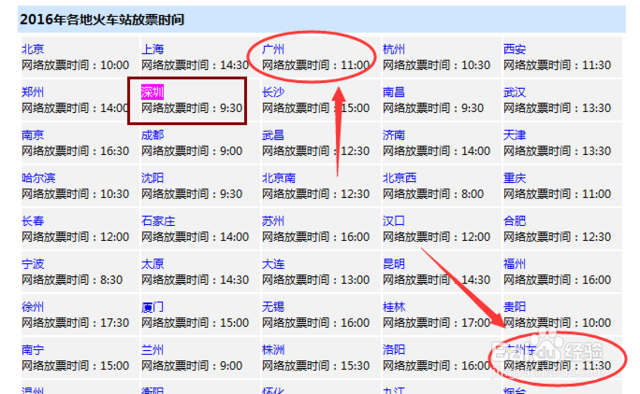Click 南京's release time text 16:30
This screenshot has height=394, width=640.
[115, 151]
